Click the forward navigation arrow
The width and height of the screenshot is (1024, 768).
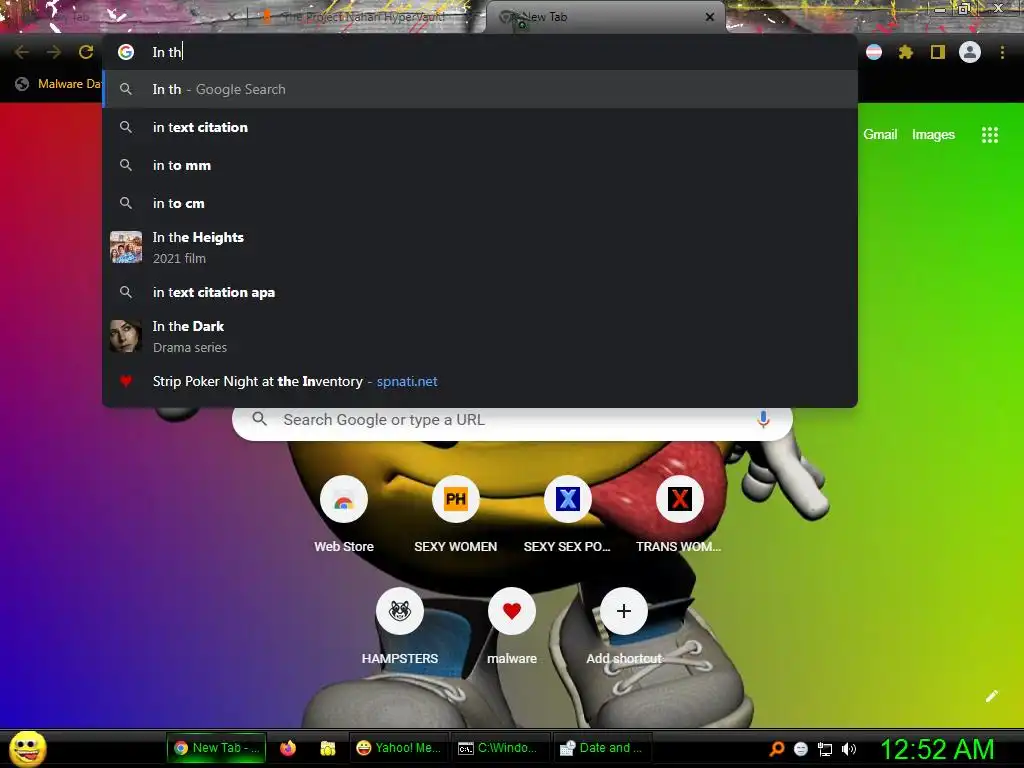54,52
